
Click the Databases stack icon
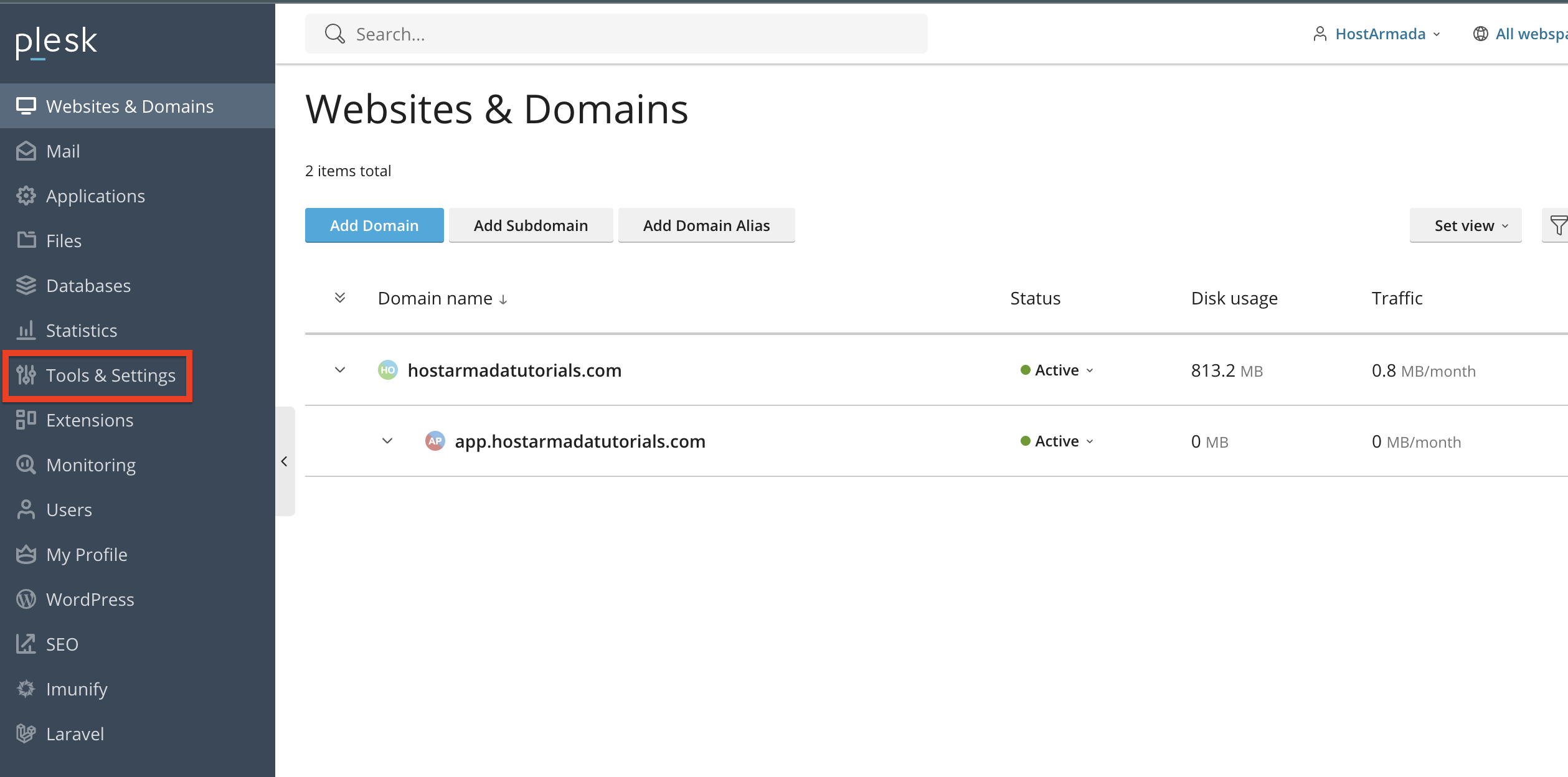point(26,286)
